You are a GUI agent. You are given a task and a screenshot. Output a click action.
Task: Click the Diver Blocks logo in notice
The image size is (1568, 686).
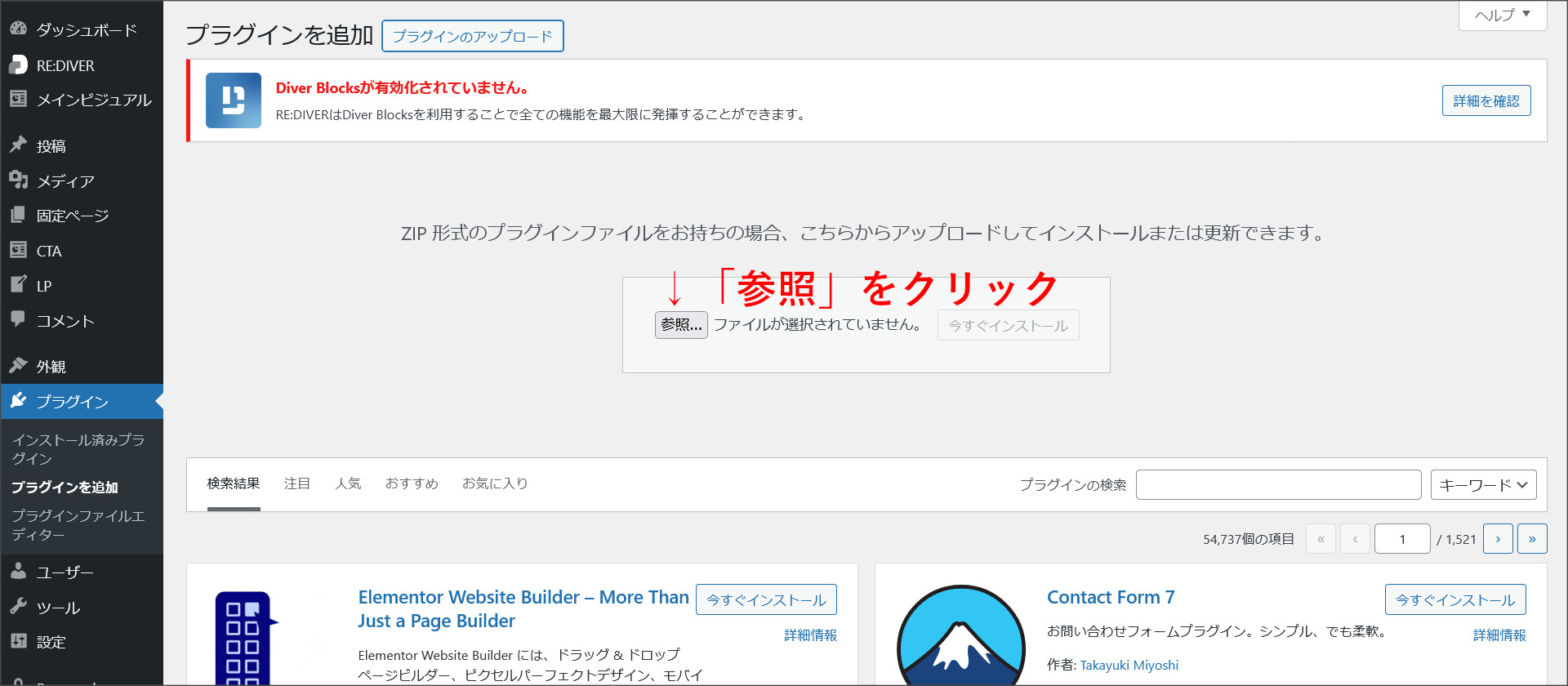[234, 100]
